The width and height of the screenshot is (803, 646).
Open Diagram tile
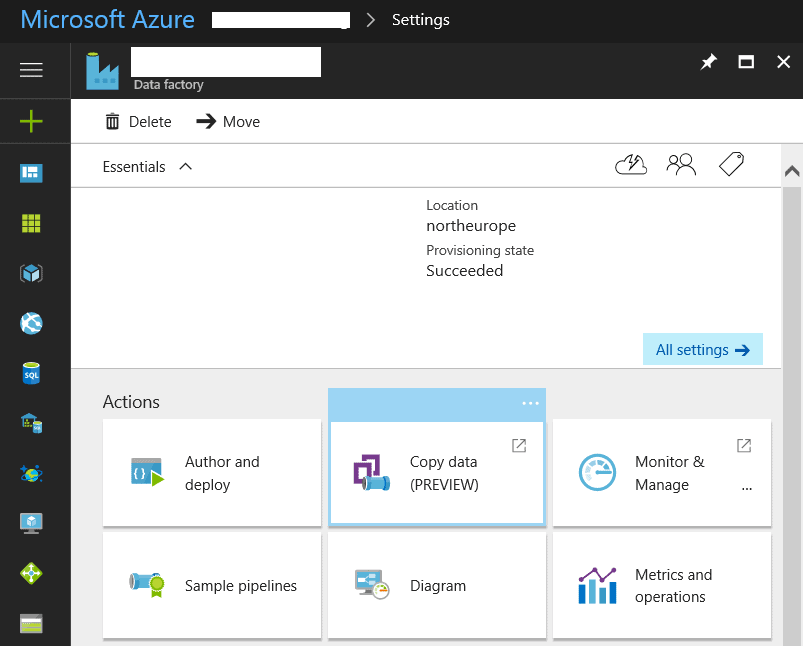coord(437,586)
